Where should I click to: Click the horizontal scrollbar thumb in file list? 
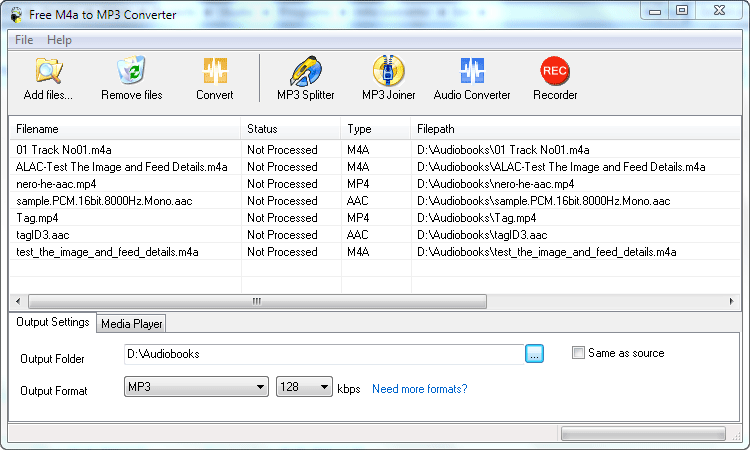[x=256, y=301]
